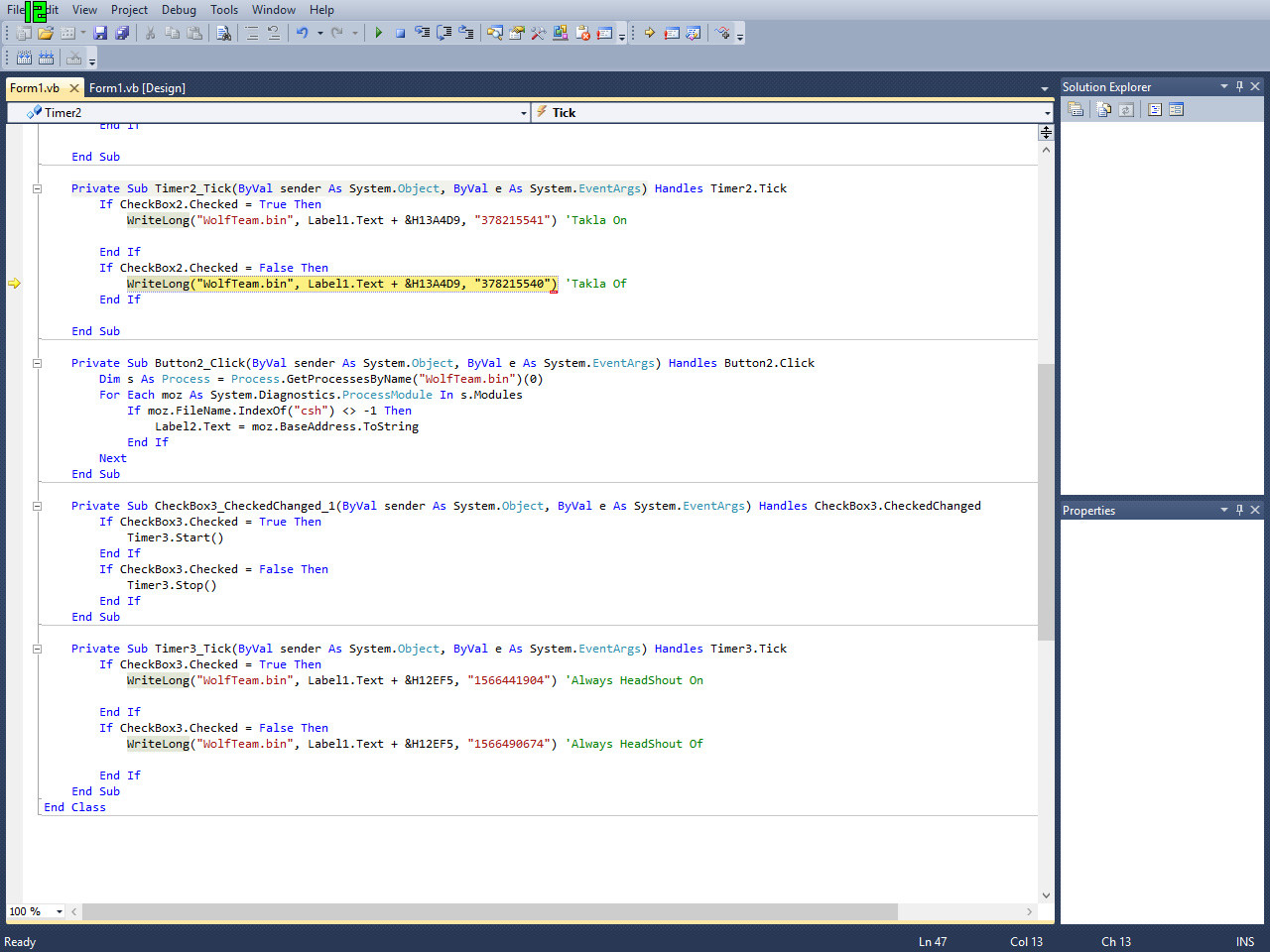Viewport: 1270px width, 952px height.
Task: Click Refresh icon in Solution Explorer
Action: pos(1126,109)
